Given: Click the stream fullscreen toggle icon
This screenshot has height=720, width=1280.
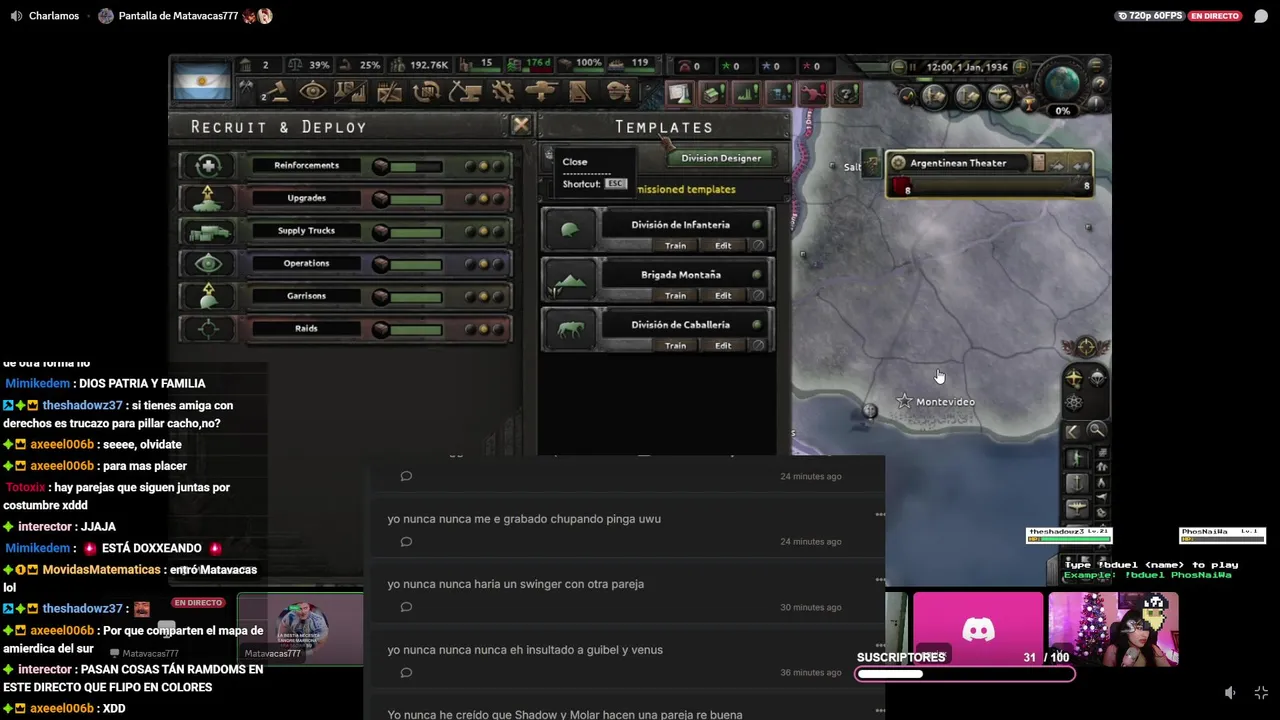Looking at the screenshot, I should click(1261, 693).
